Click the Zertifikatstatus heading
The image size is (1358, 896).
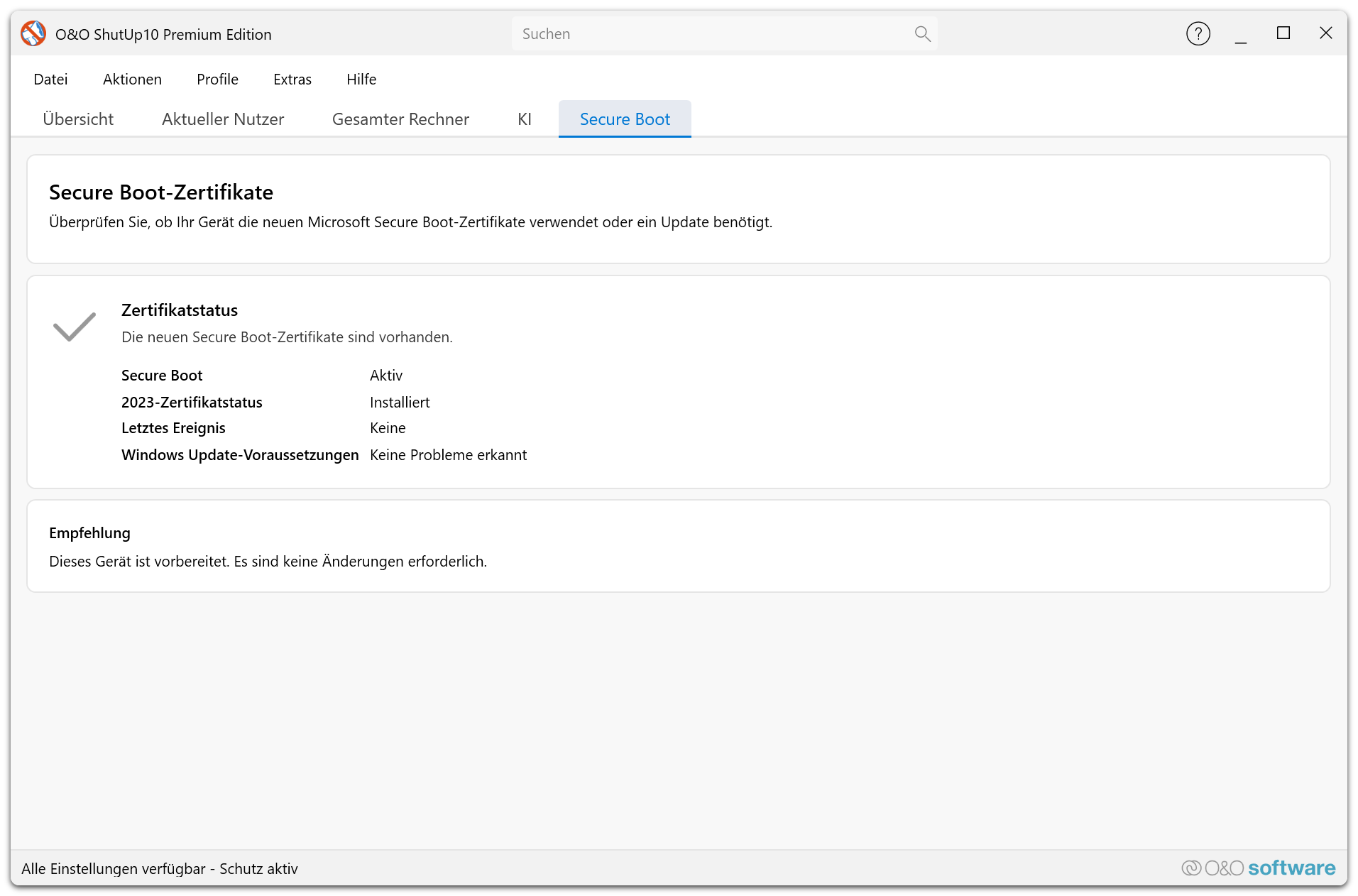tap(180, 310)
